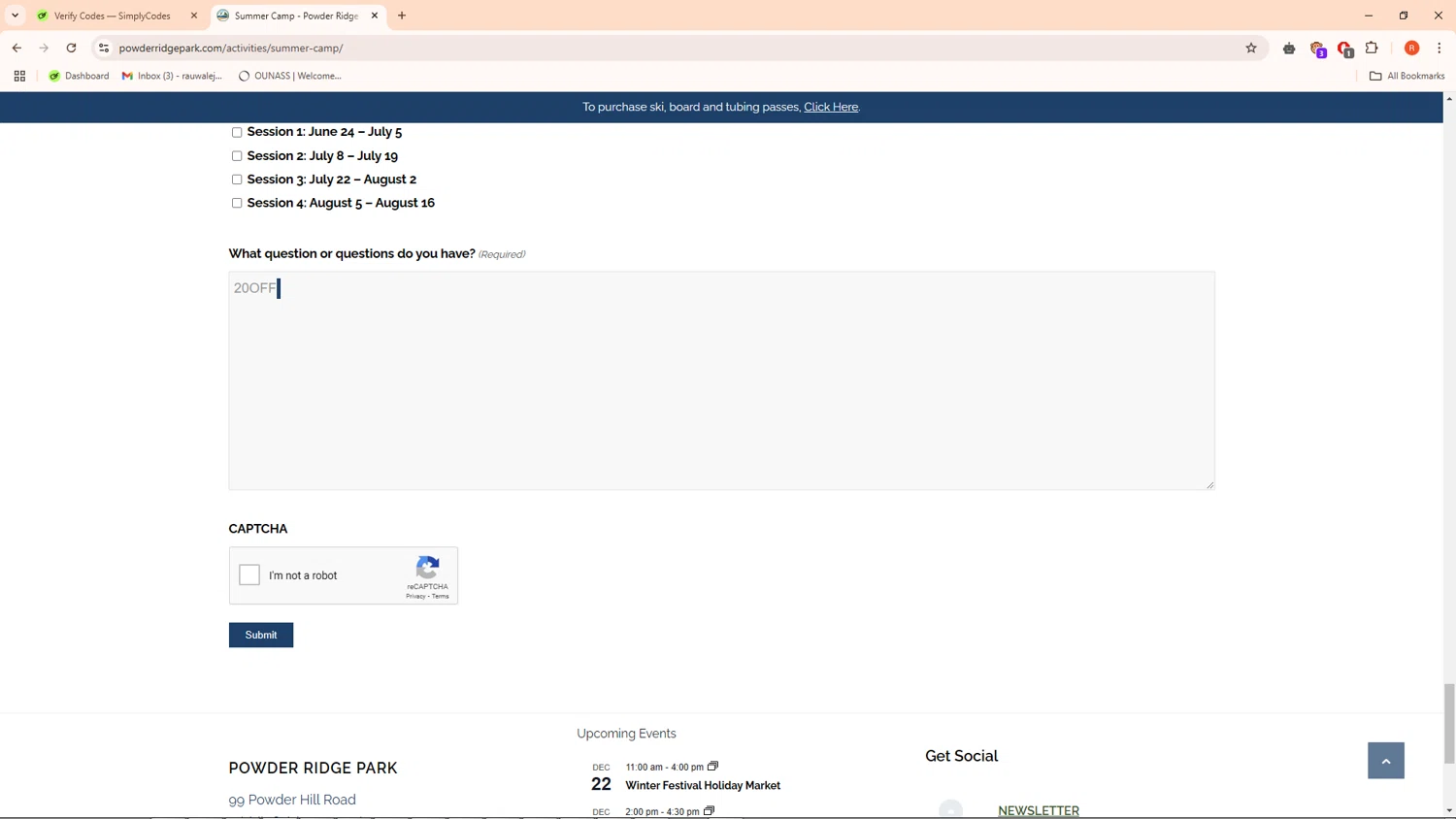Click the scroll-to-top arrow button
This screenshot has height=819, width=1456.
tap(1386, 761)
